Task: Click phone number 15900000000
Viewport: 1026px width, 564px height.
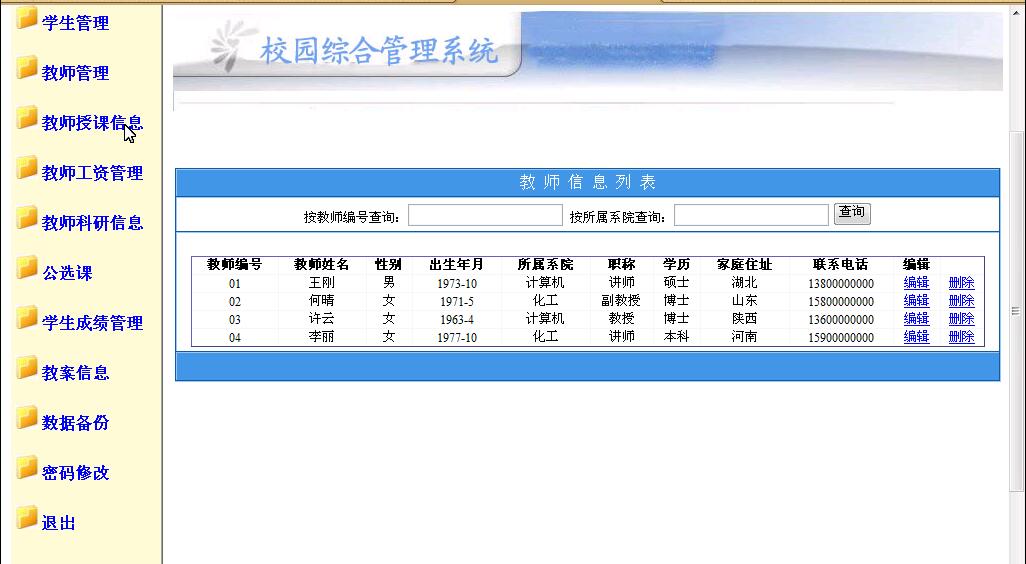Action: [x=841, y=338]
